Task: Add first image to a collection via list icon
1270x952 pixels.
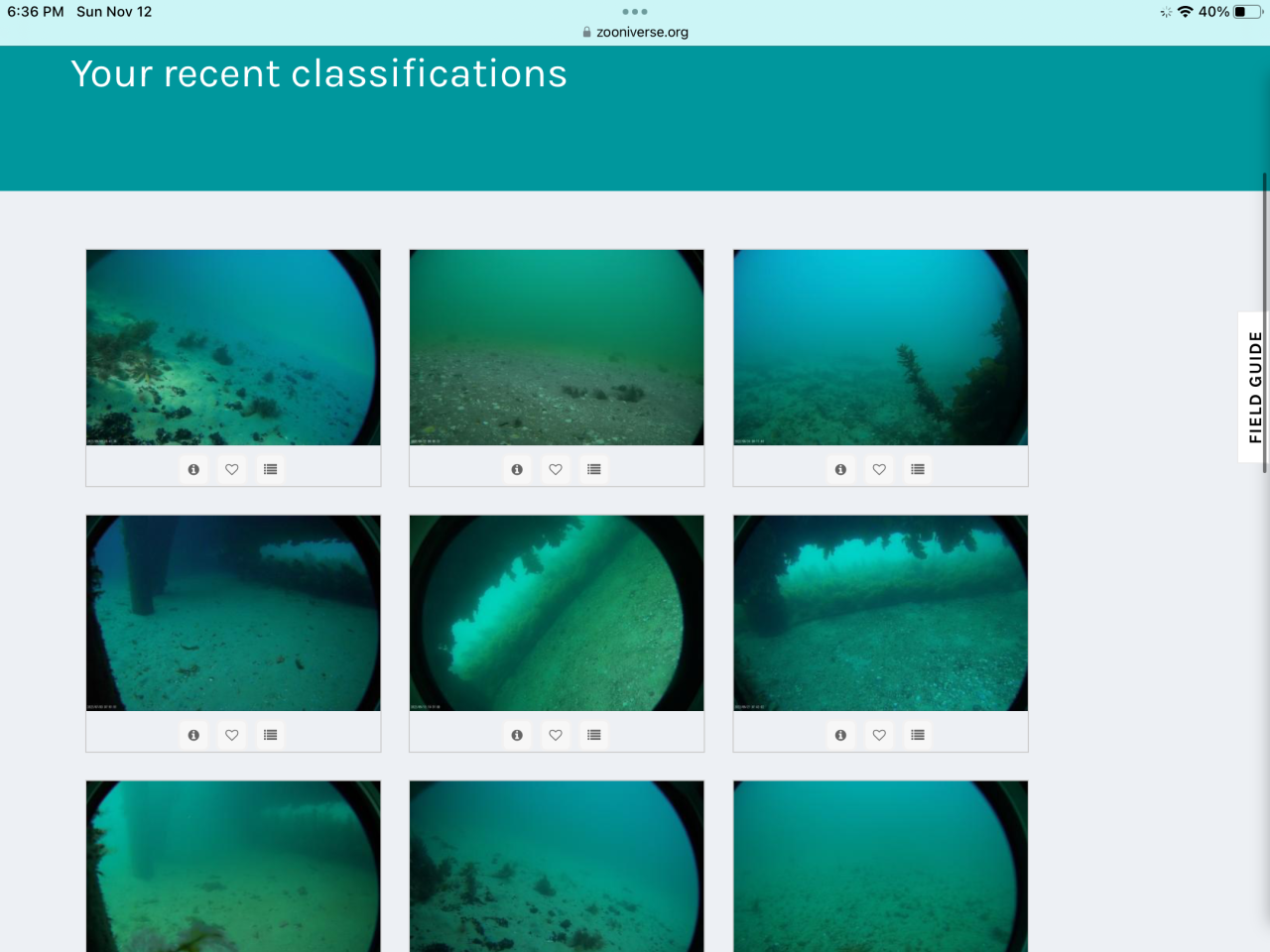Action: pos(270,469)
